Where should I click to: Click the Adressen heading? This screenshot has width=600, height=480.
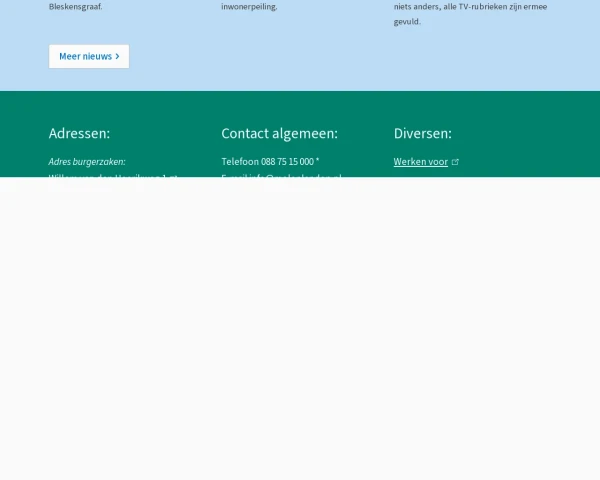(x=79, y=133)
